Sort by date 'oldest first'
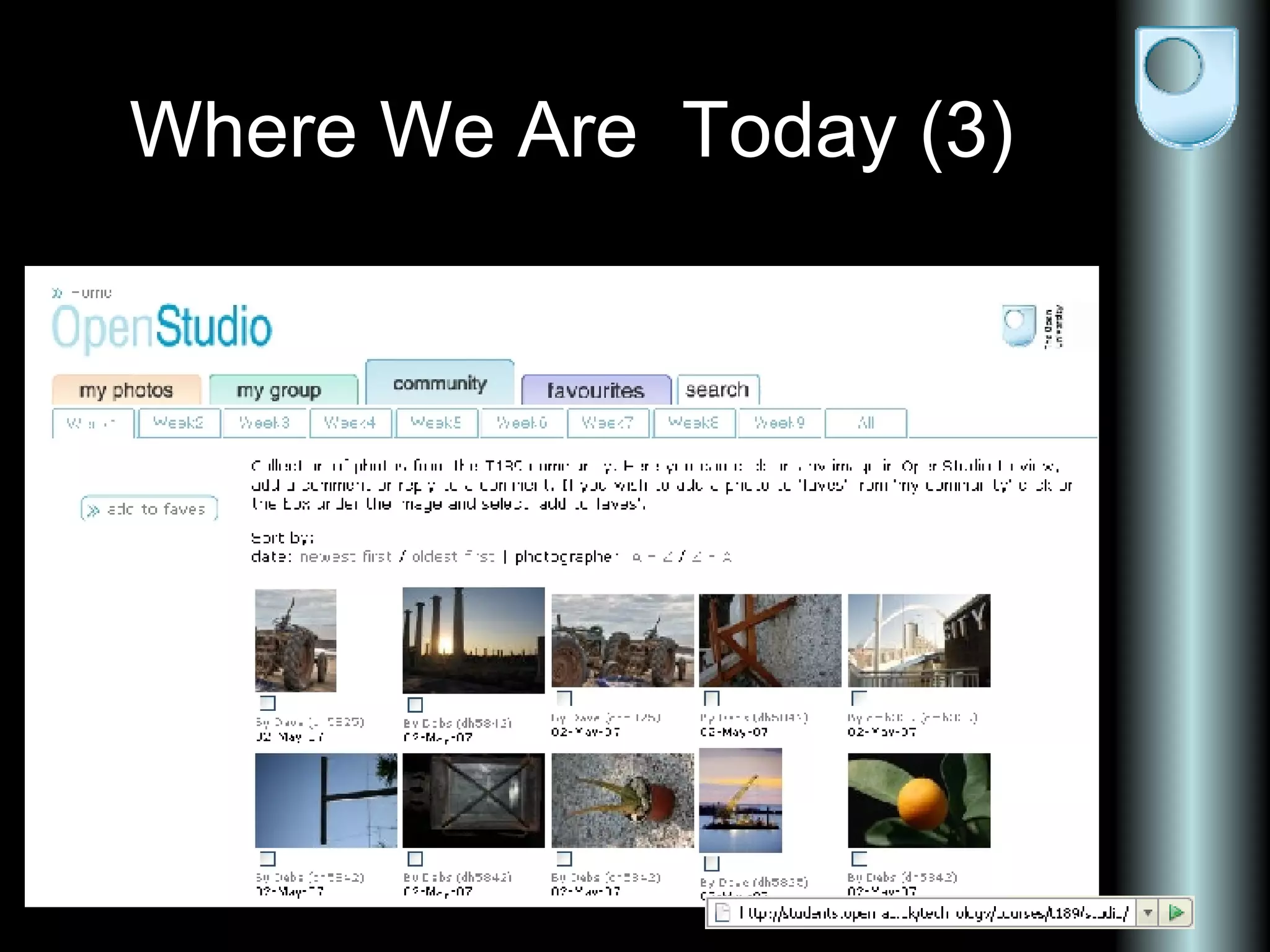Viewport: 1270px width, 952px height. (x=453, y=557)
